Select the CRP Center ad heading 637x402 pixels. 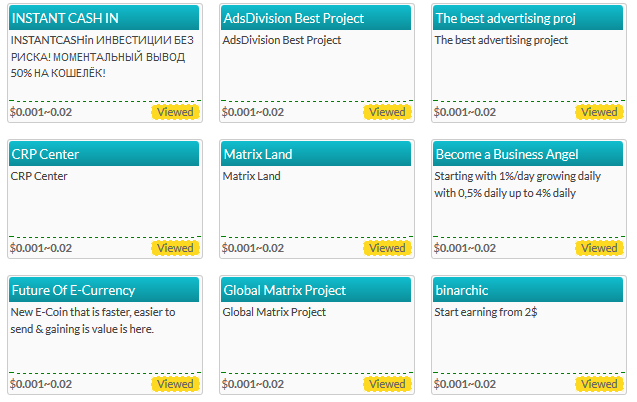pos(46,154)
